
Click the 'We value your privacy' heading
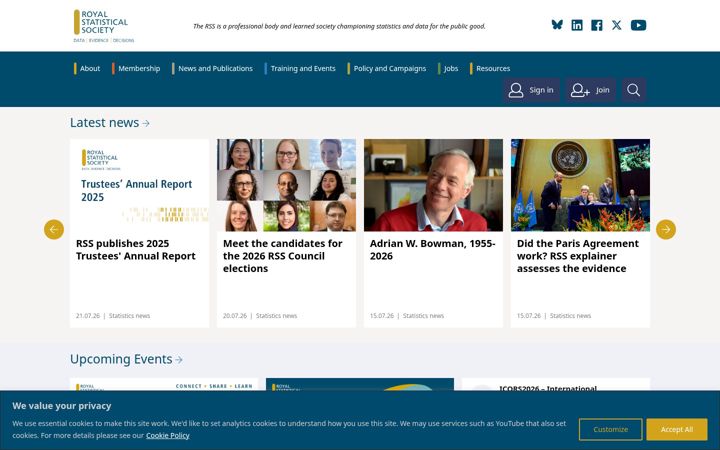62,406
